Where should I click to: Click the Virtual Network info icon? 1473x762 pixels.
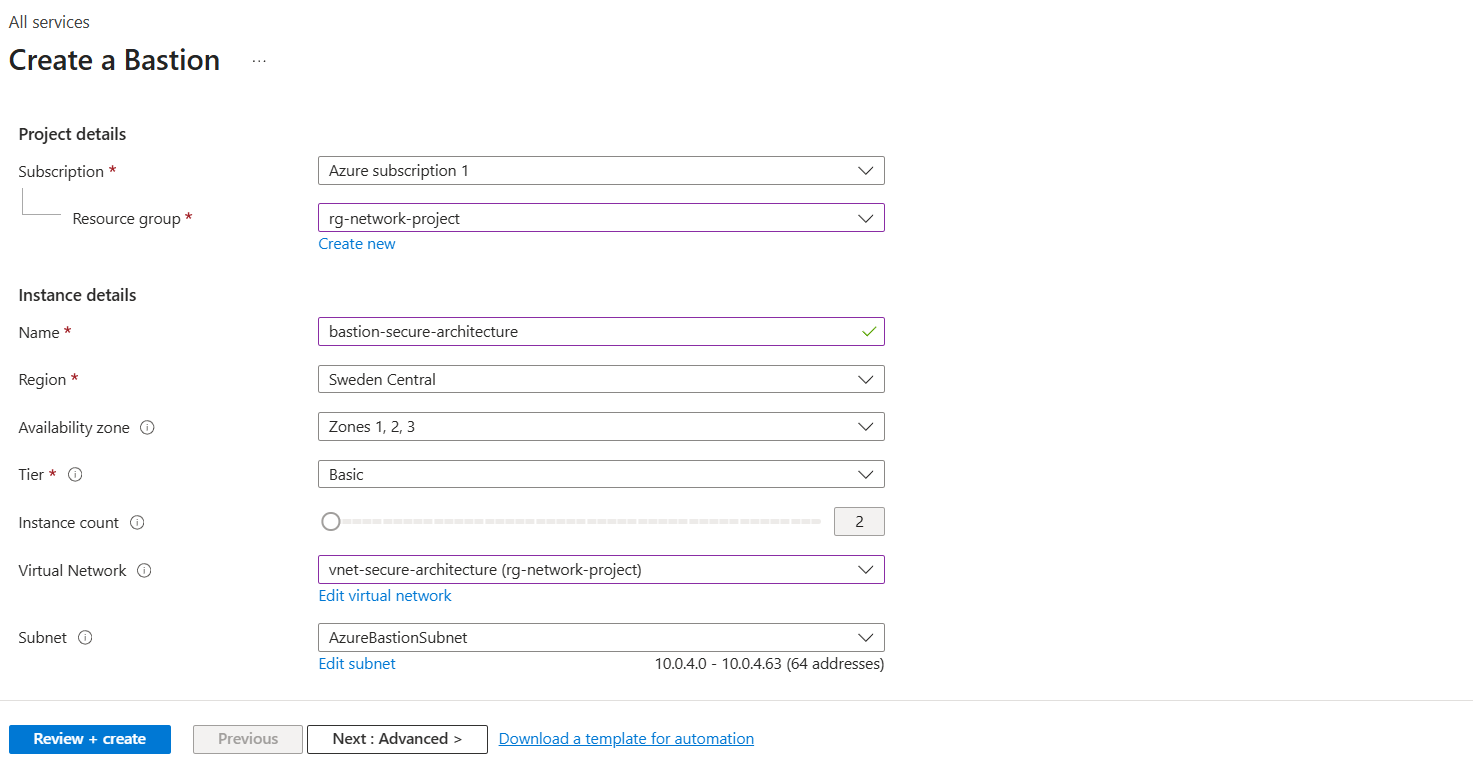[144, 570]
